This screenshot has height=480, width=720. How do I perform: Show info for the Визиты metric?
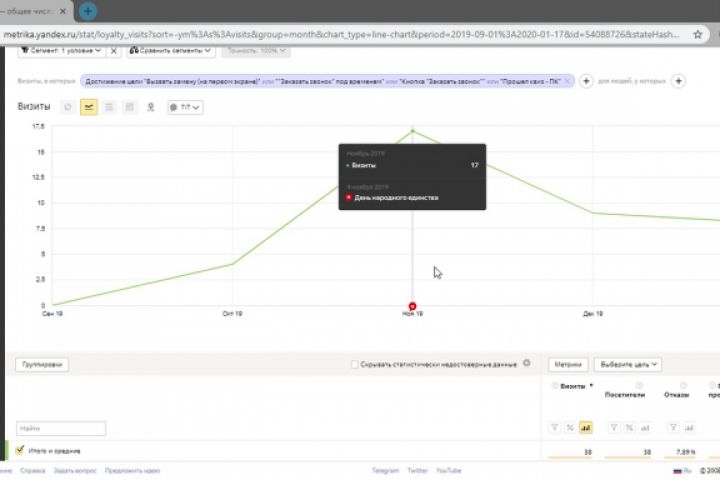point(555,386)
